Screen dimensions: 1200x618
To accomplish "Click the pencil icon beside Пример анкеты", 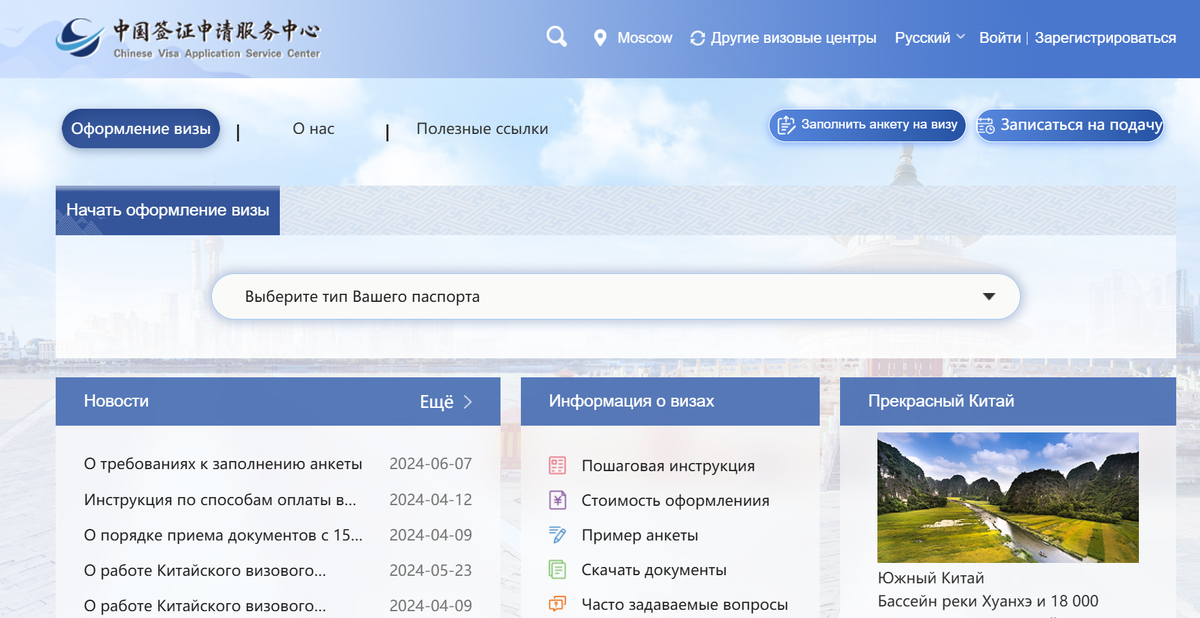I will click(x=558, y=535).
